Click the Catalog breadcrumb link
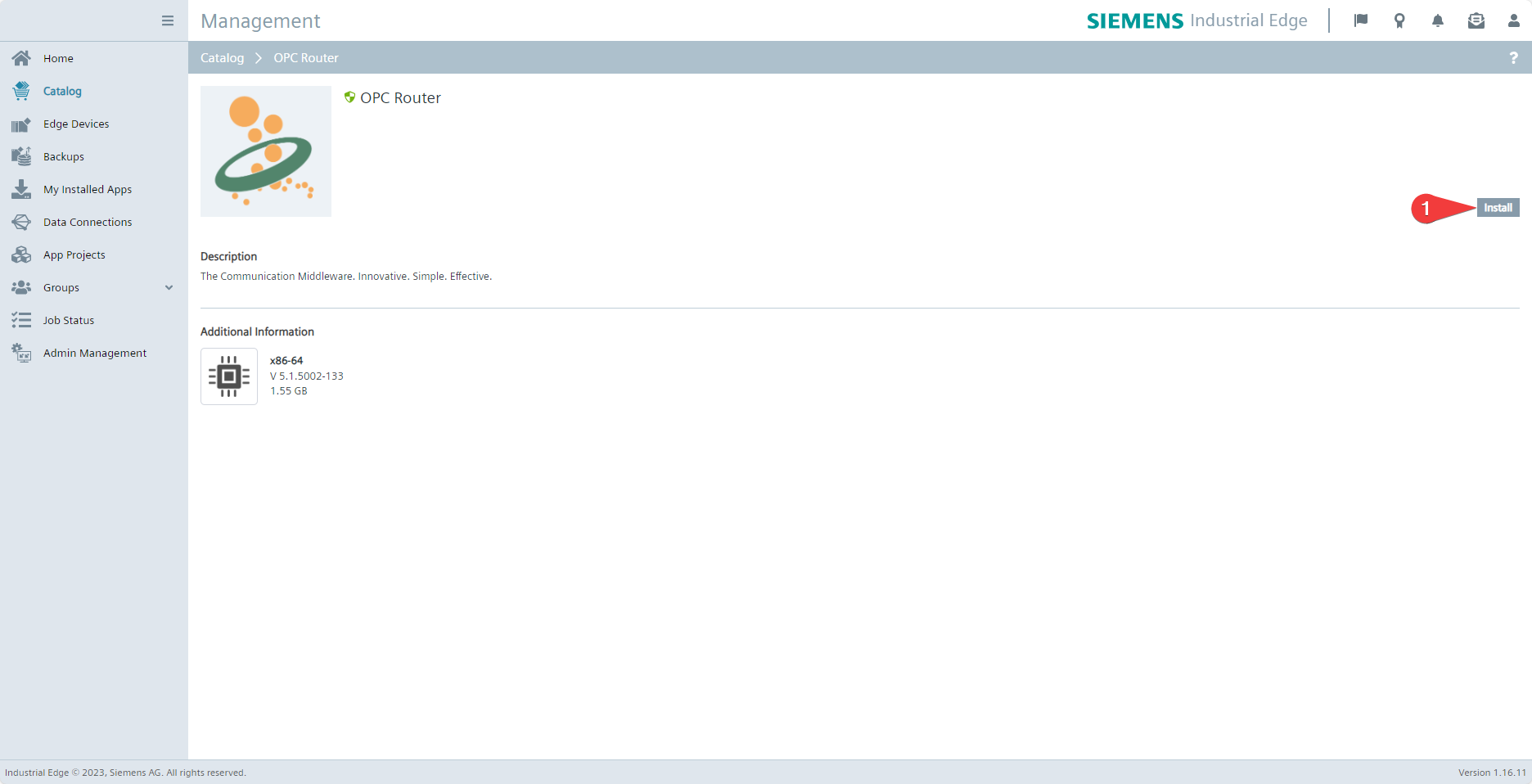This screenshot has height=784, width=1532. pos(222,57)
